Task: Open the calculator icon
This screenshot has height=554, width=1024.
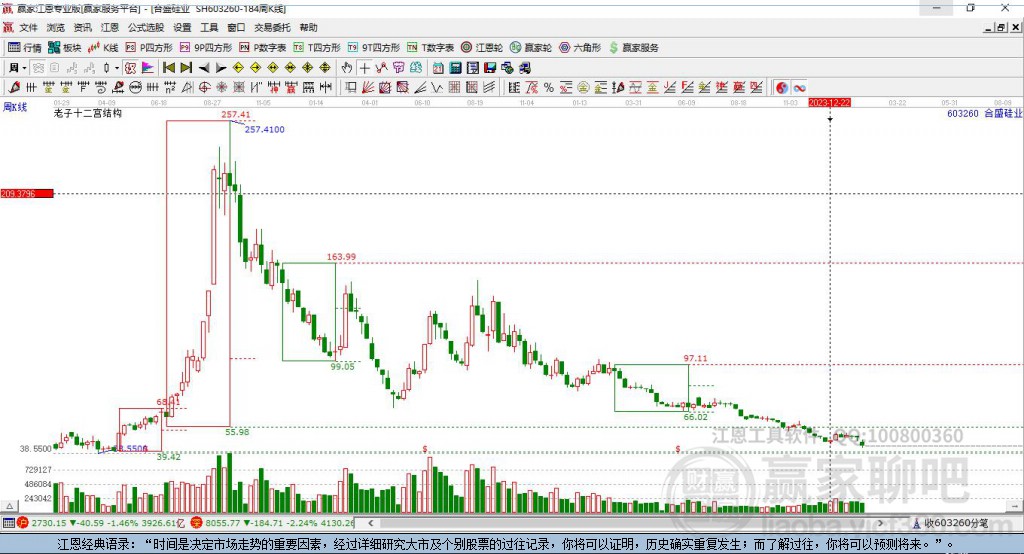Action: tap(456, 68)
